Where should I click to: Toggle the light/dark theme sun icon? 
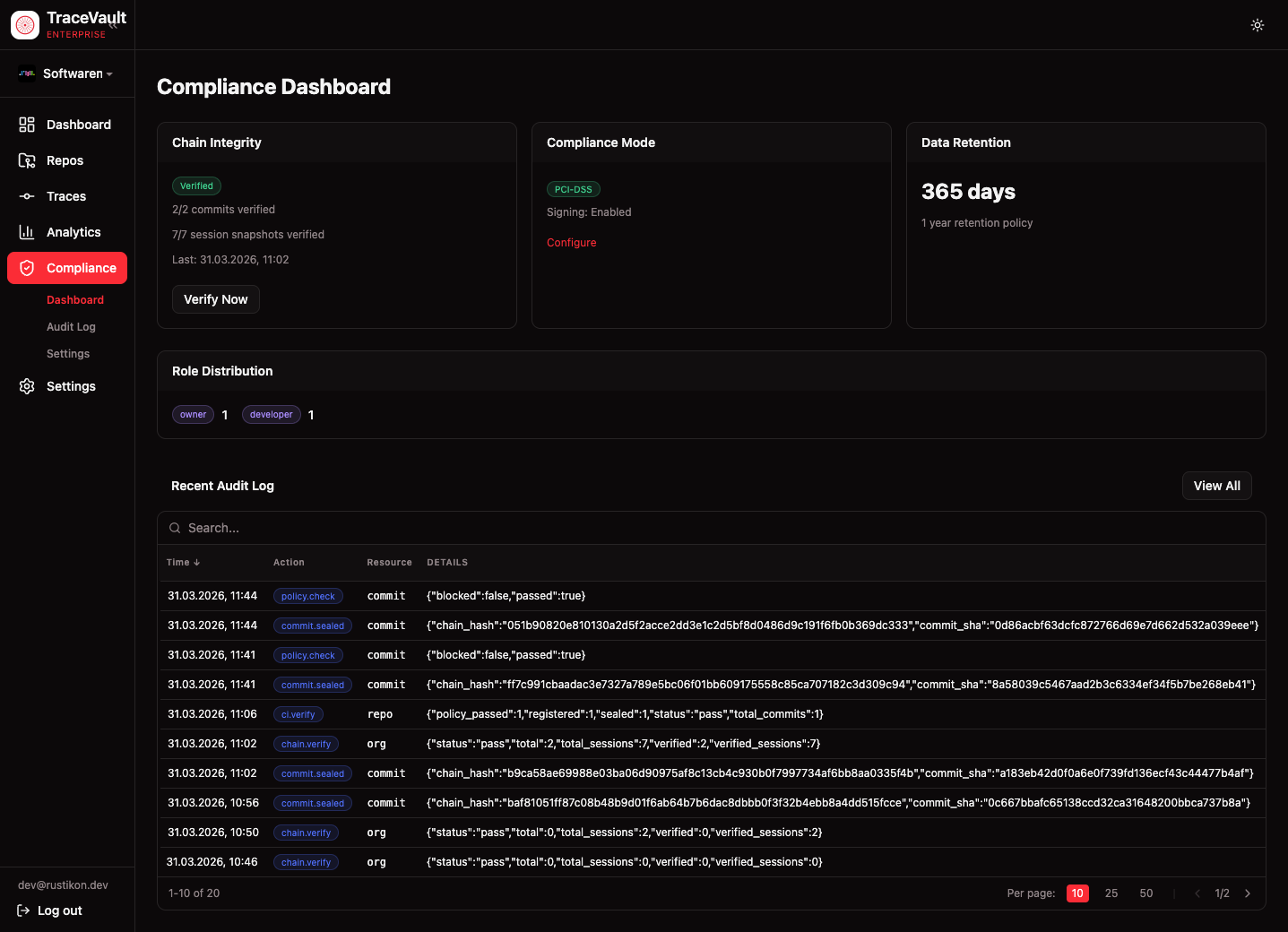pyautogui.click(x=1257, y=25)
